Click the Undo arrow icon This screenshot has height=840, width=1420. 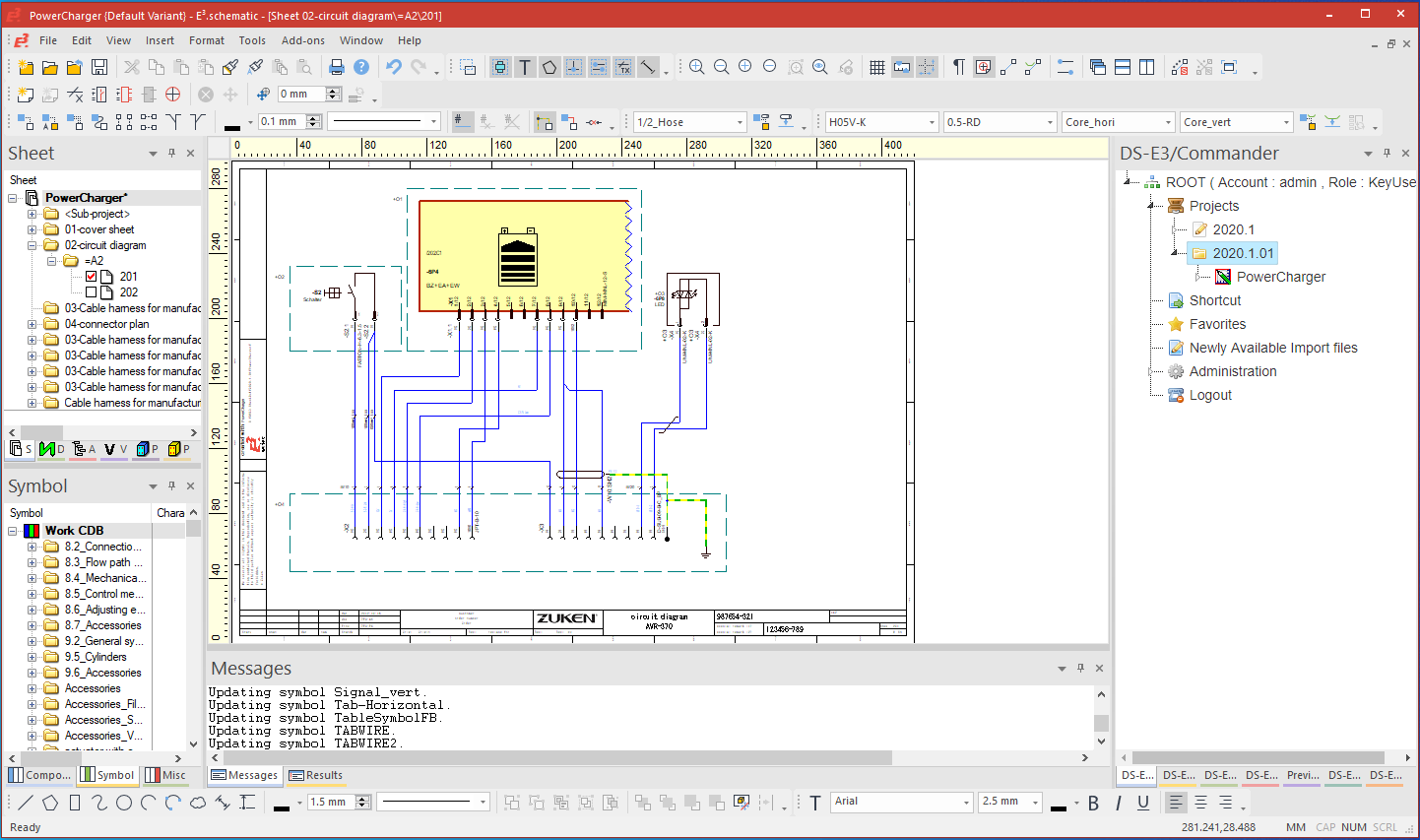392,67
